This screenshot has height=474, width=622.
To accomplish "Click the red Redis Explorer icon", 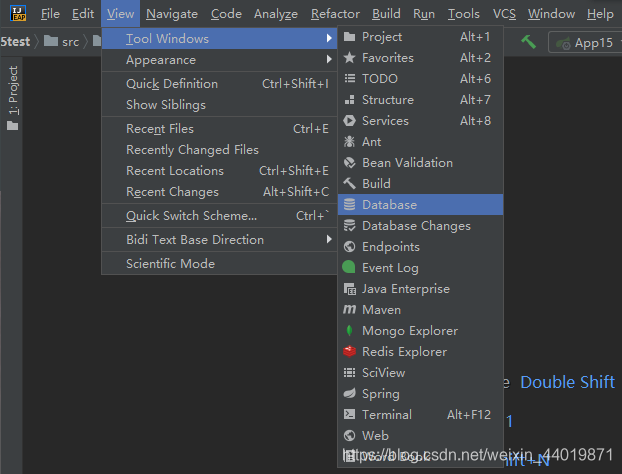I will point(349,351).
